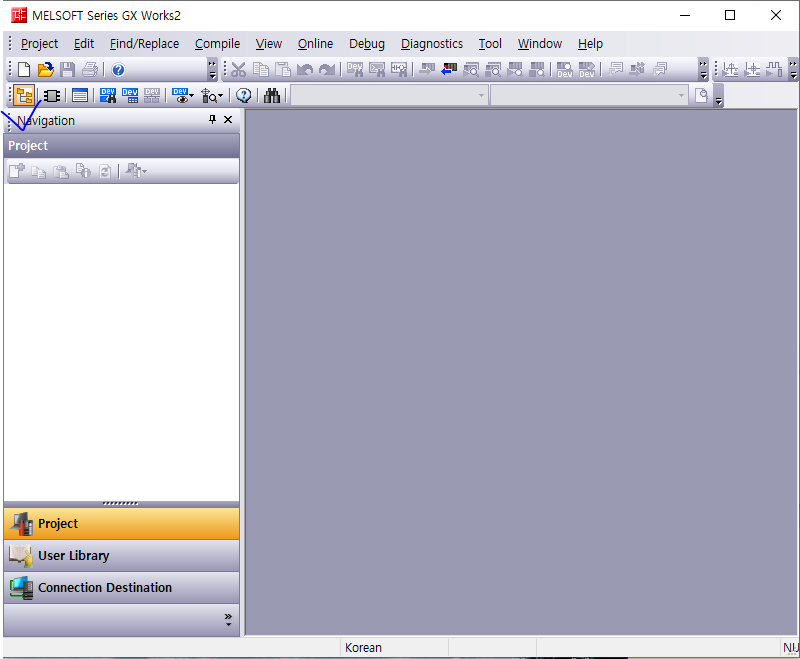Open the Tool menu

tap(490, 44)
